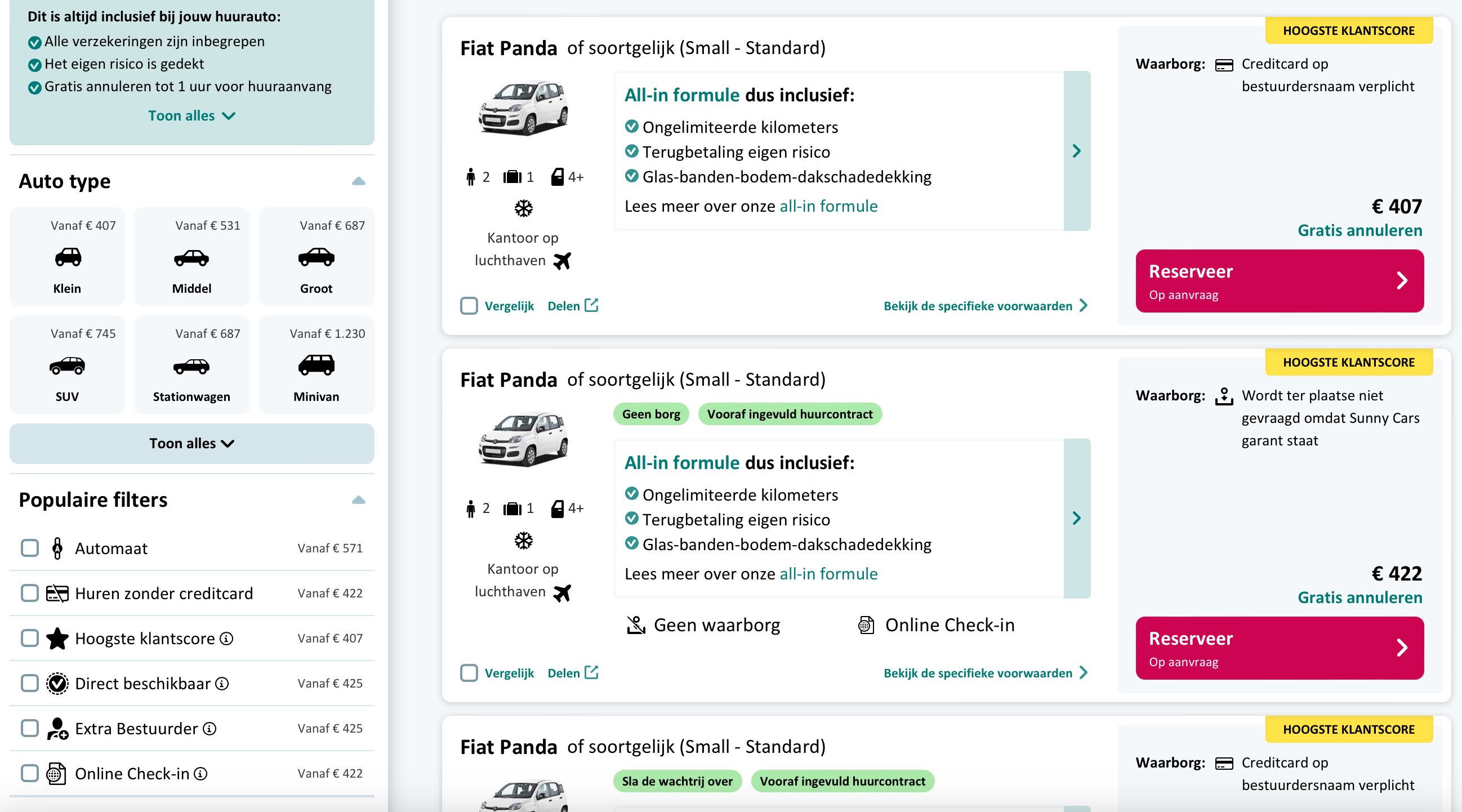Click Hoogste Klantscore badge on €407 card
The image size is (1462, 812).
click(x=1348, y=30)
